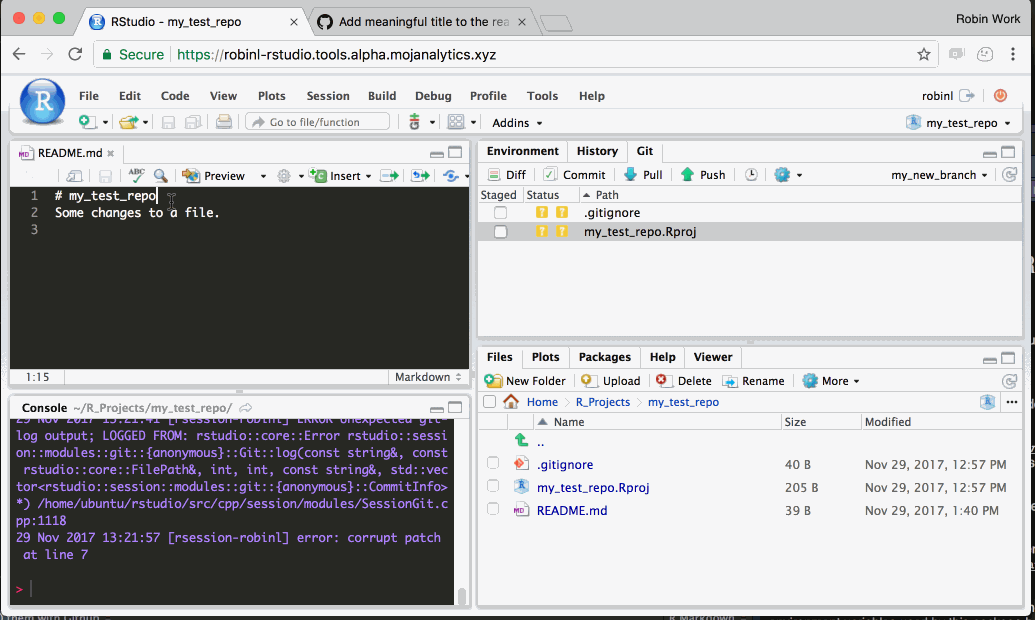Click the open file folder icon

point(128,122)
